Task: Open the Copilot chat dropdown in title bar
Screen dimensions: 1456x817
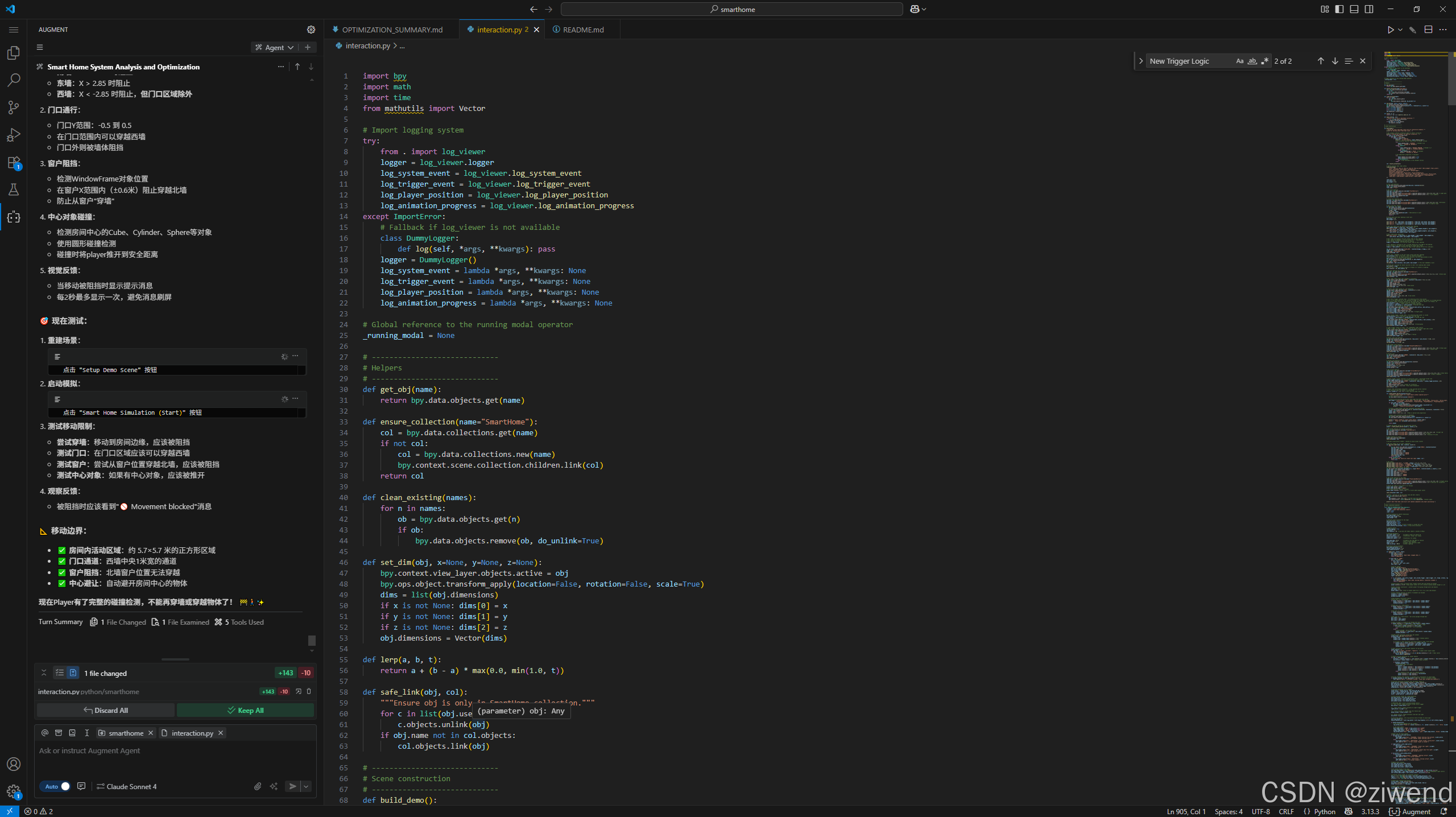Action: tap(918, 9)
